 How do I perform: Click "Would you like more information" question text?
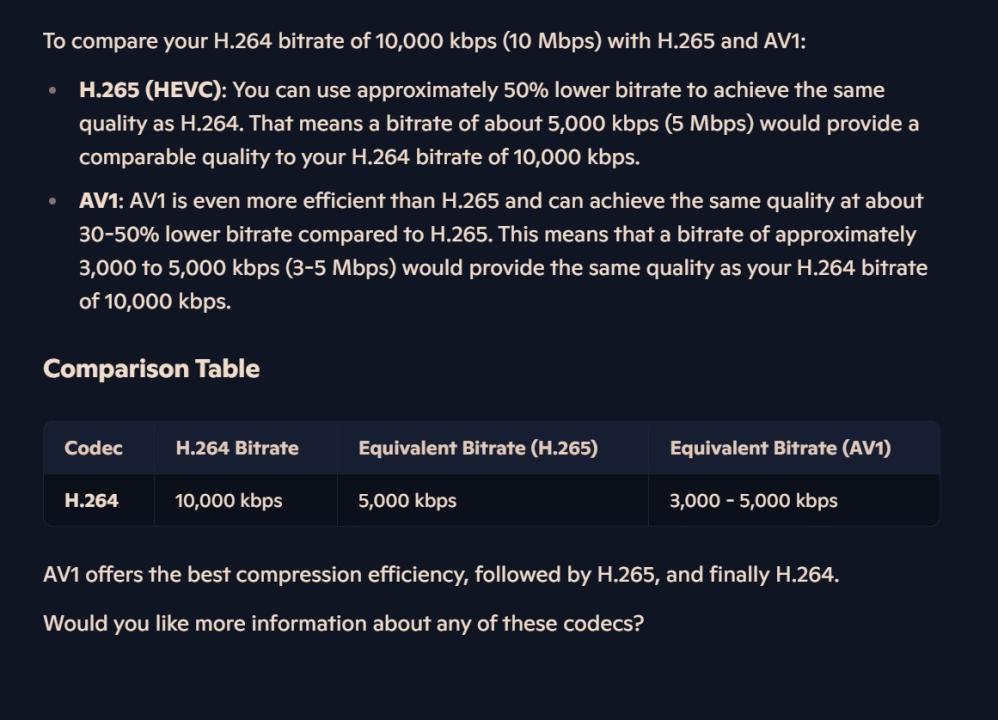343,623
